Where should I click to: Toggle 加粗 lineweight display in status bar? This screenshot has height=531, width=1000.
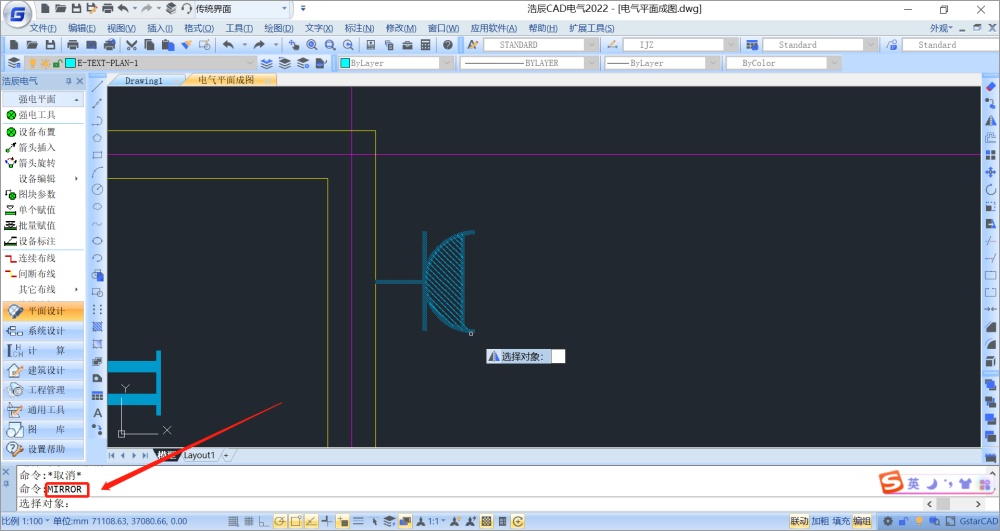[x=820, y=521]
